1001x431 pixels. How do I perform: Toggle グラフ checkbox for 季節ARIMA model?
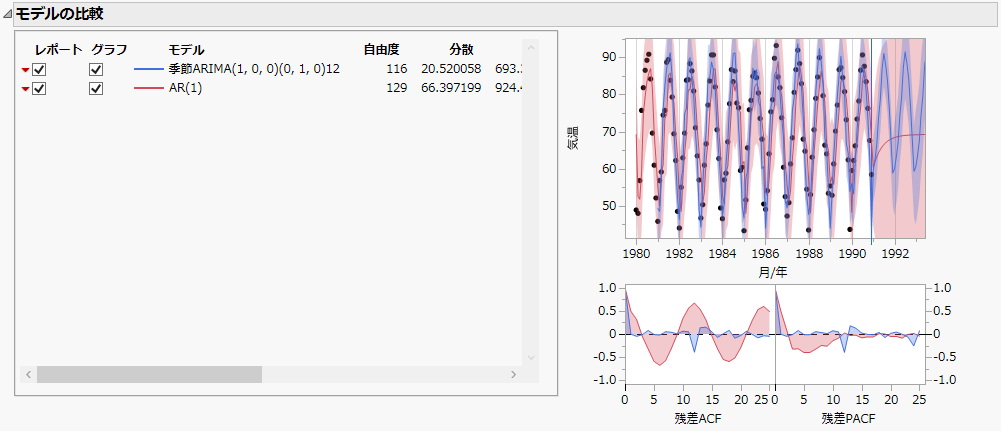96,70
